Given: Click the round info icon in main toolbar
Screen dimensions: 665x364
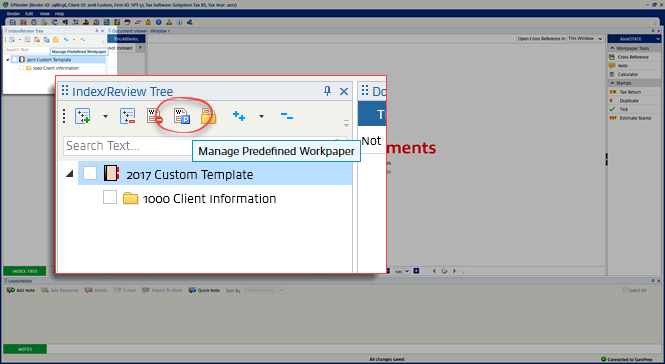Looking at the screenshot, I should pos(179,22).
